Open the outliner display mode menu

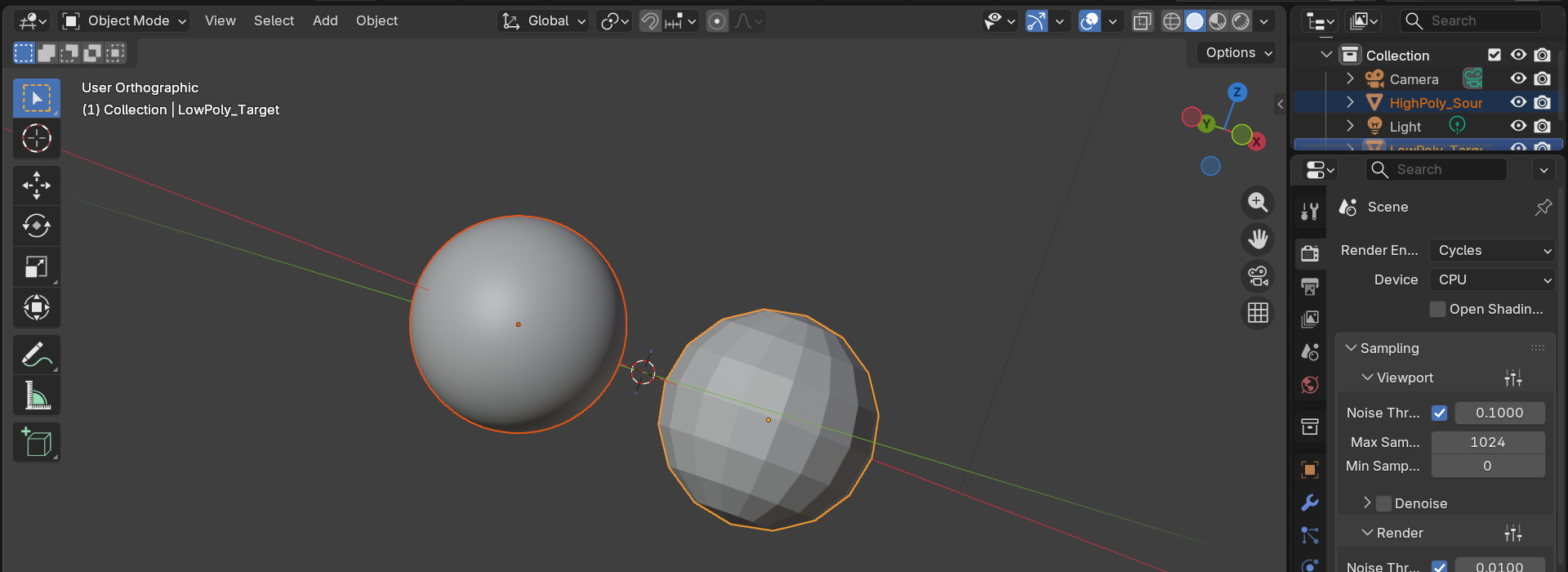point(1365,21)
